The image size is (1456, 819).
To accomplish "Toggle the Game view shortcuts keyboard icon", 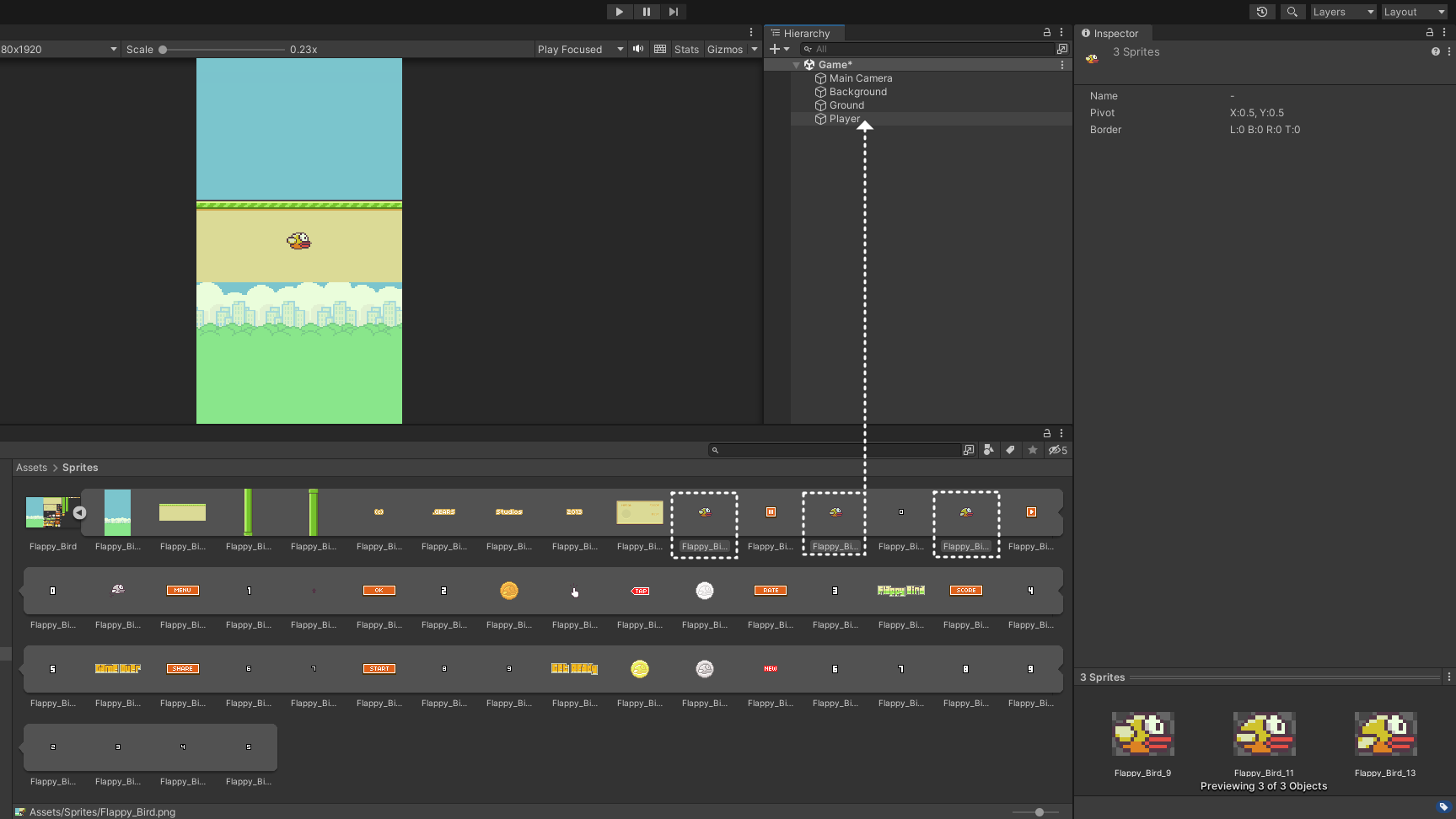I will coord(660,49).
